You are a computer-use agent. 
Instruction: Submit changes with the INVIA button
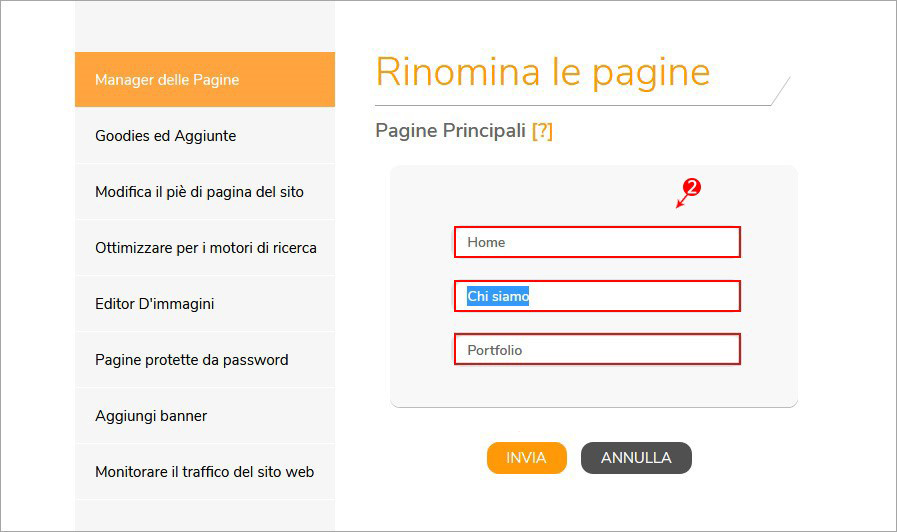point(526,458)
